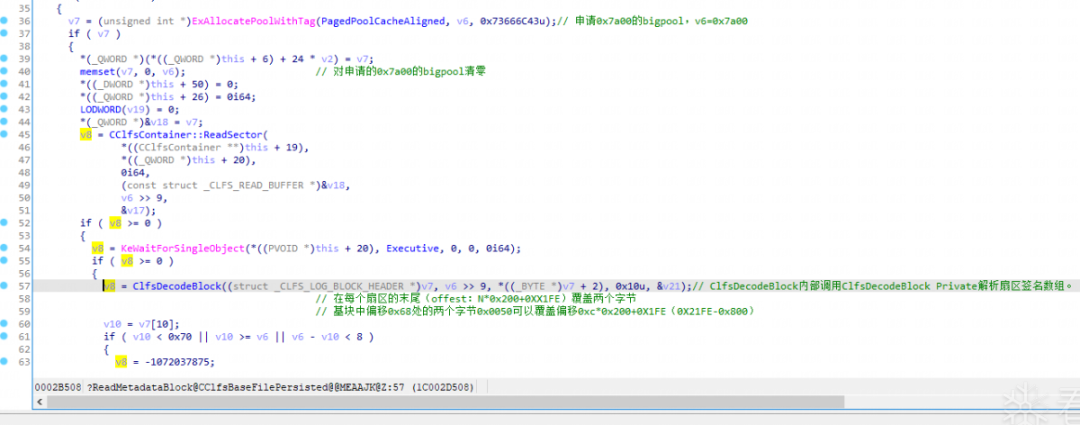1080x425 pixels.
Task: Click the KeWaitForSingleObject function name
Action: click(x=185, y=248)
